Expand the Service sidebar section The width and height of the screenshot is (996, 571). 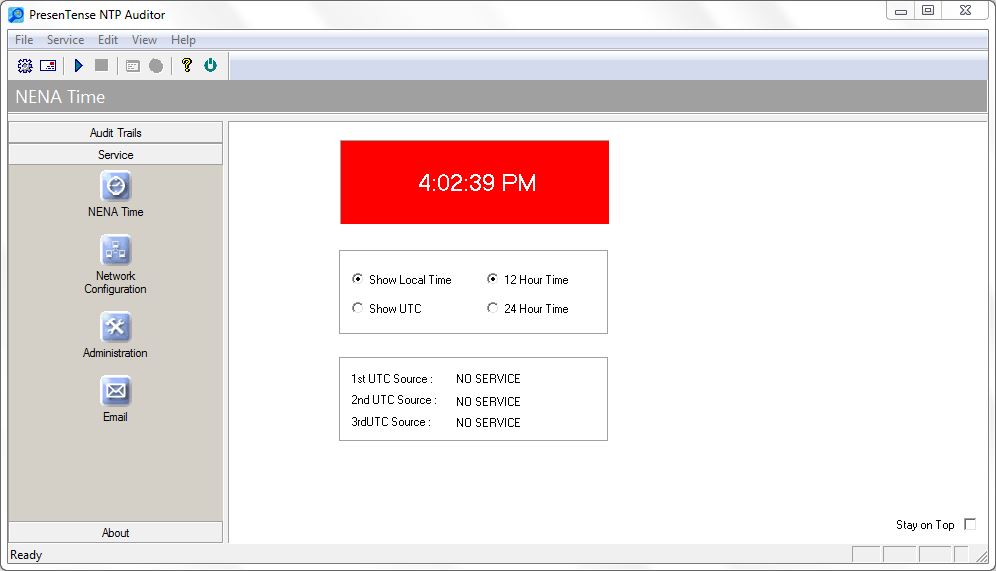pyautogui.click(x=116, y=155)
